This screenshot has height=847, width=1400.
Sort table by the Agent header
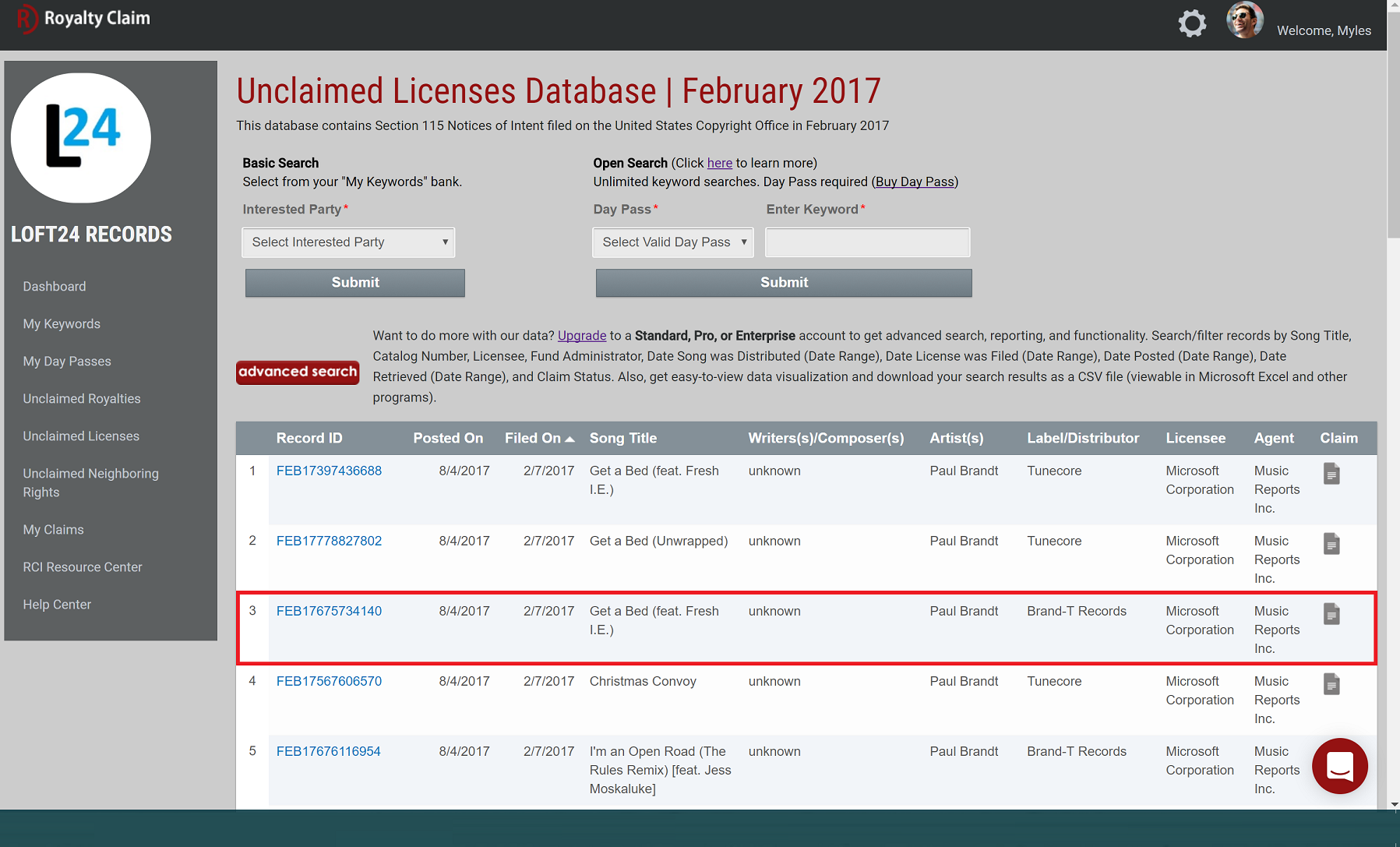1274,438
